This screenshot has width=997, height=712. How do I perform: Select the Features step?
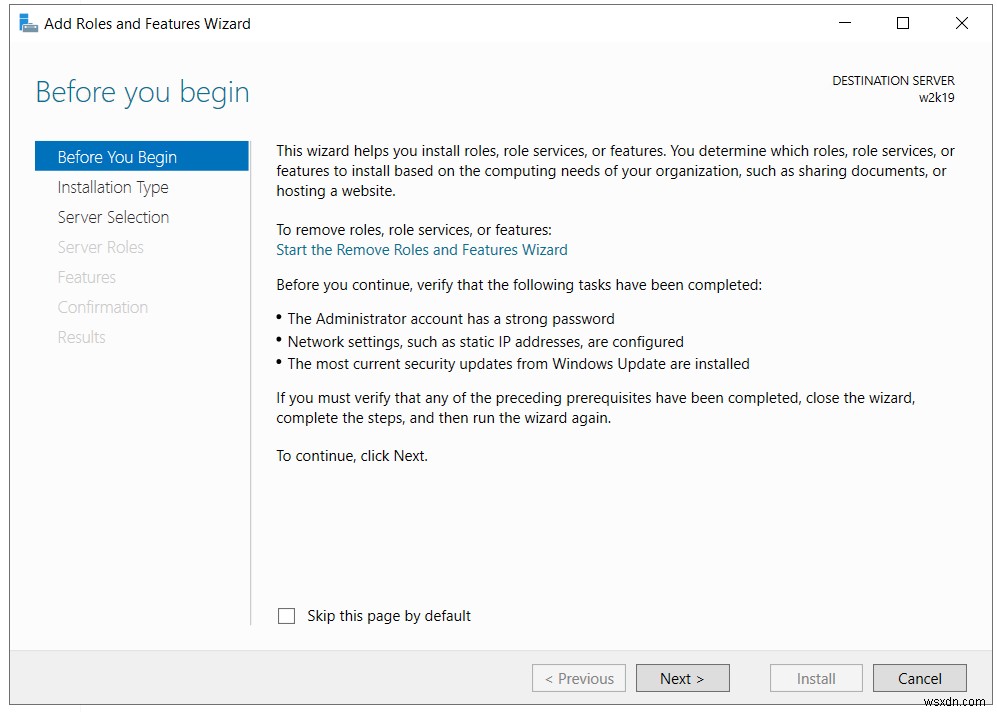click(x=86, y=277)
